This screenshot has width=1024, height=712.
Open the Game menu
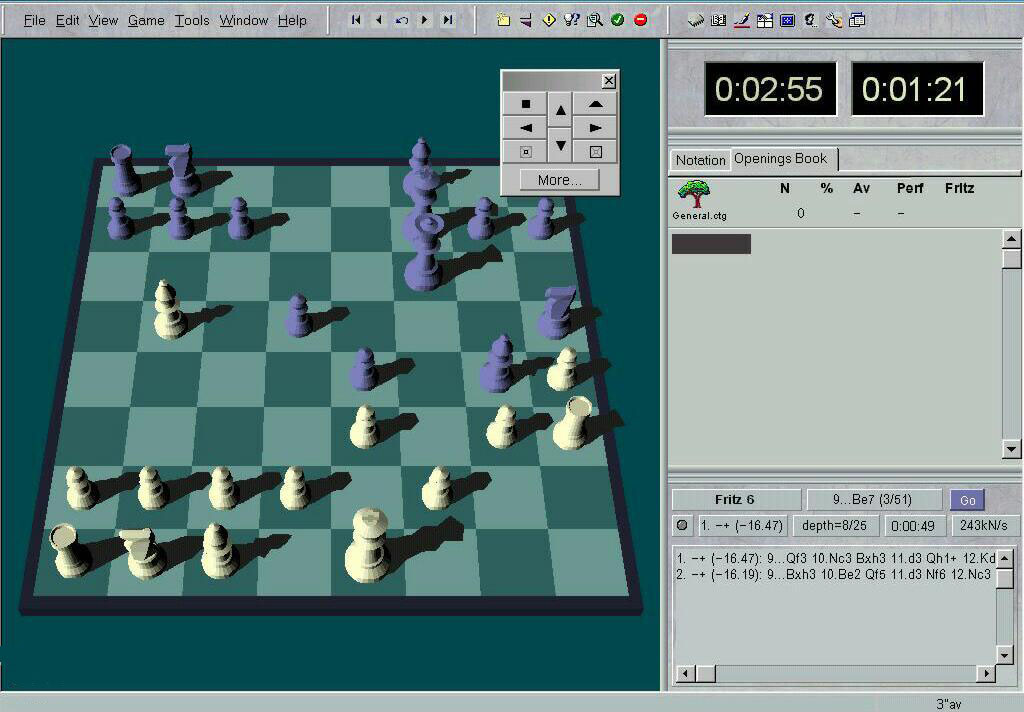click(145, 20)
